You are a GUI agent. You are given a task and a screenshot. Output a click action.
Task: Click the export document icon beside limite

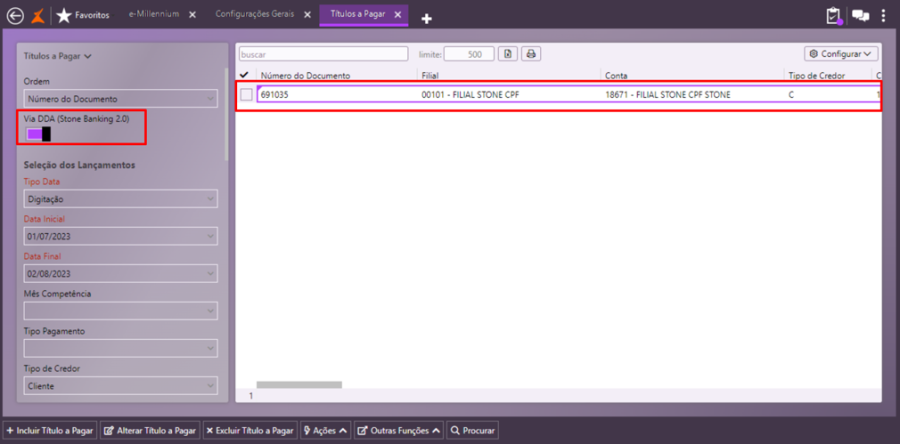point(508,54)
